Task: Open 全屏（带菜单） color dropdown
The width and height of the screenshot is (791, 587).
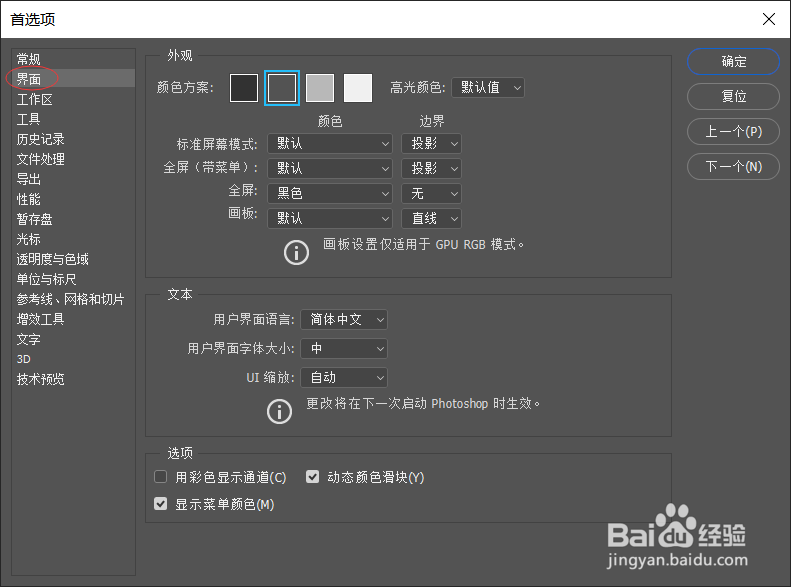Action: (x=330, y=168)
